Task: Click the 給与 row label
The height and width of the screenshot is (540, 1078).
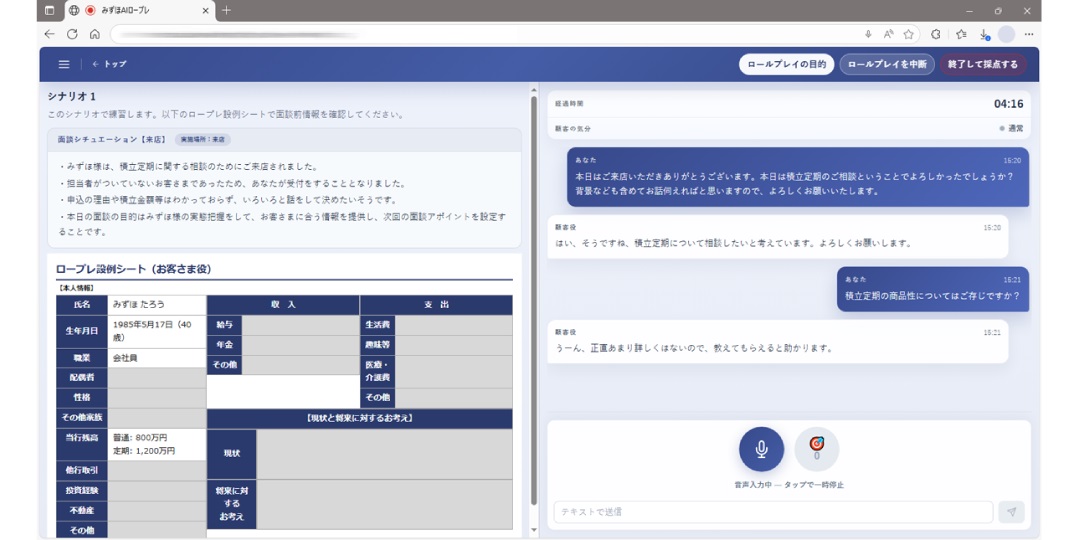Action: pos(225,325)
